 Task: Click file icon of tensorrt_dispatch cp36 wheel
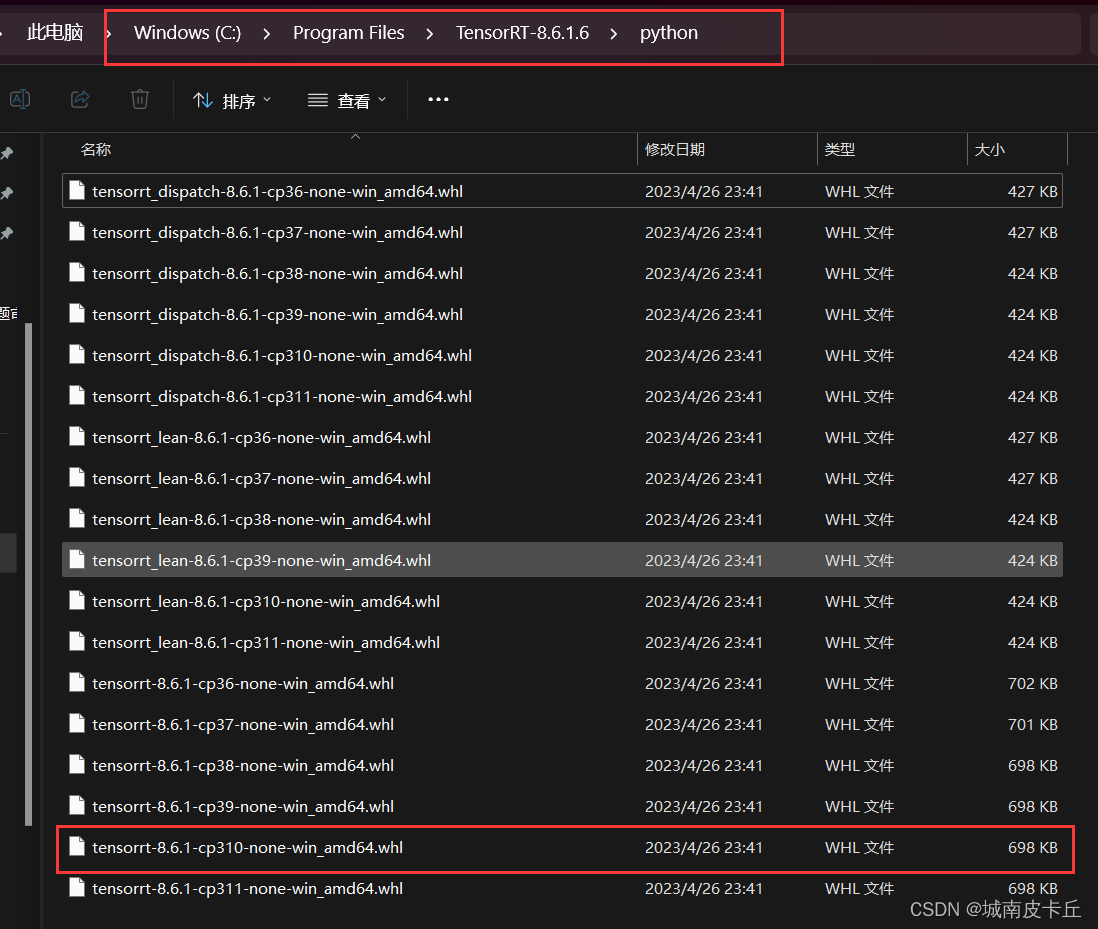coord(77,190)
